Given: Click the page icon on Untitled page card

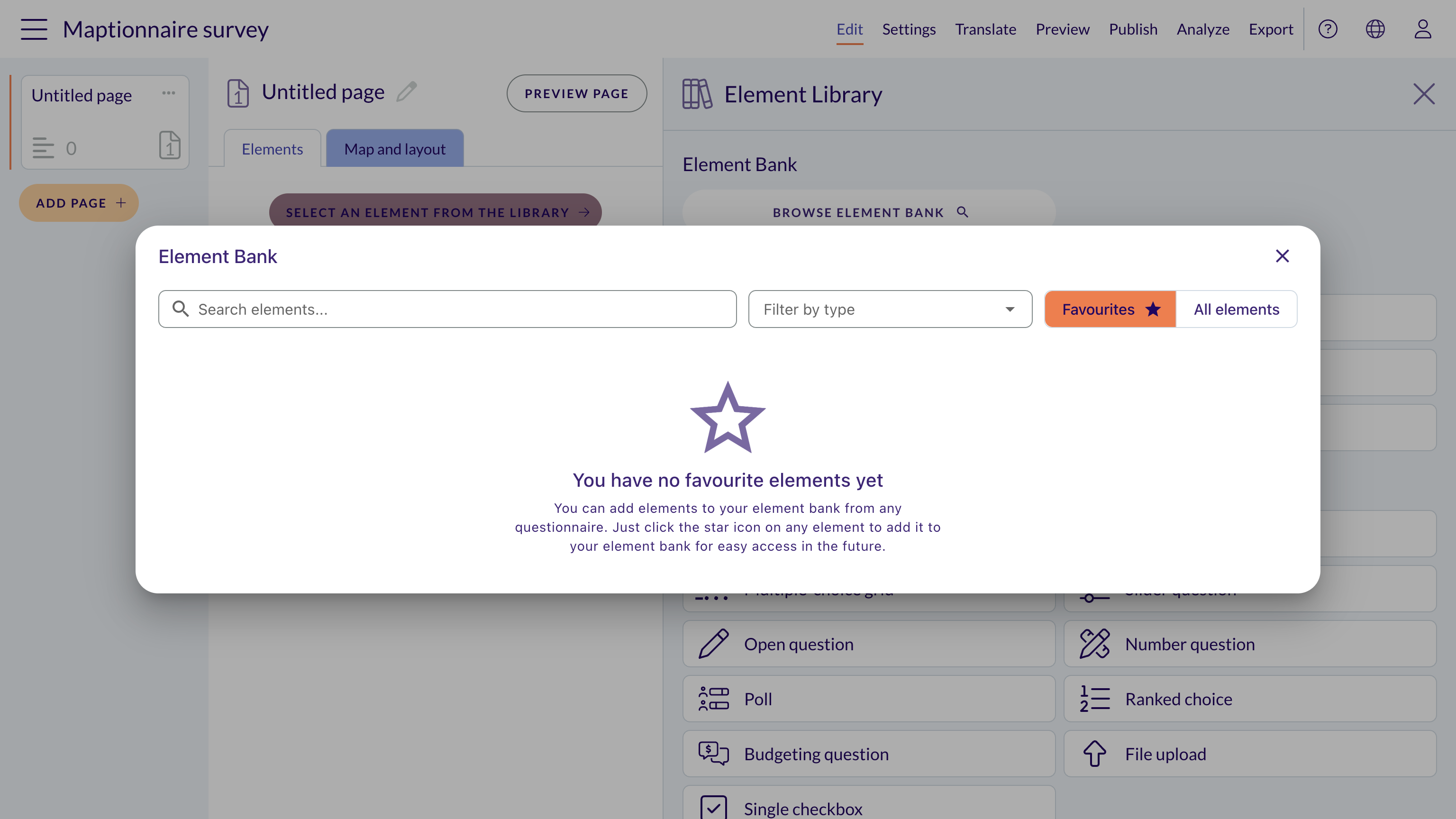Looking at the screenshot, I should (170, 145).
